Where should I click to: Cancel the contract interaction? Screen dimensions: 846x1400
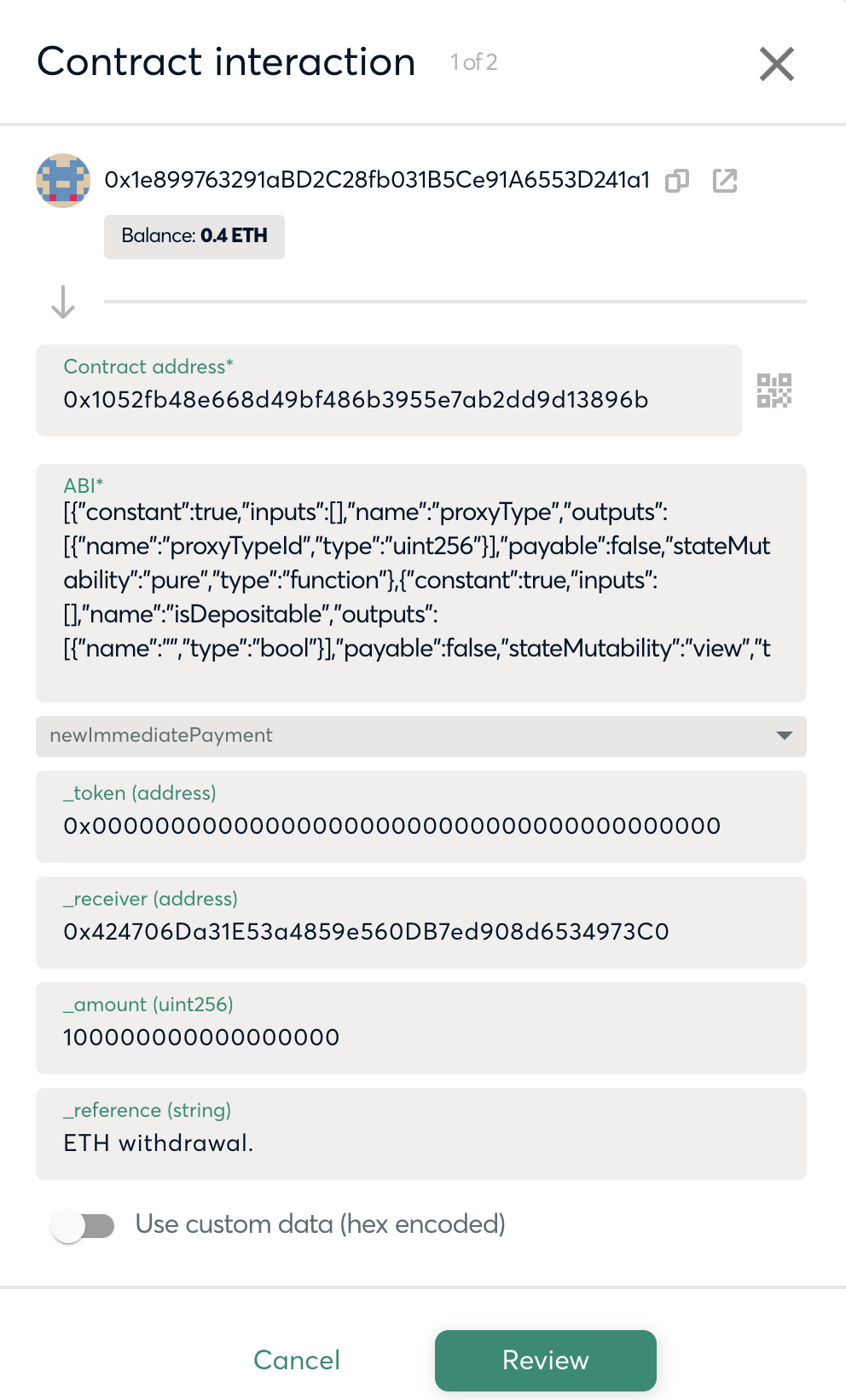(x=297, y=1360)
